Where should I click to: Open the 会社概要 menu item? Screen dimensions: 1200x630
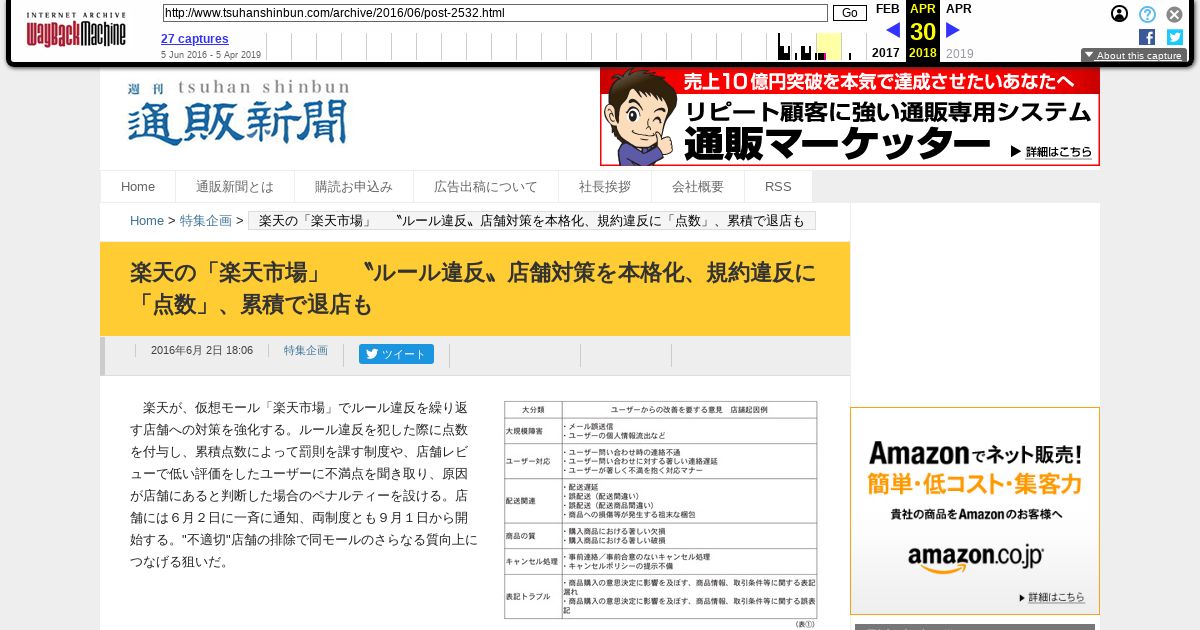click(698, 187)
